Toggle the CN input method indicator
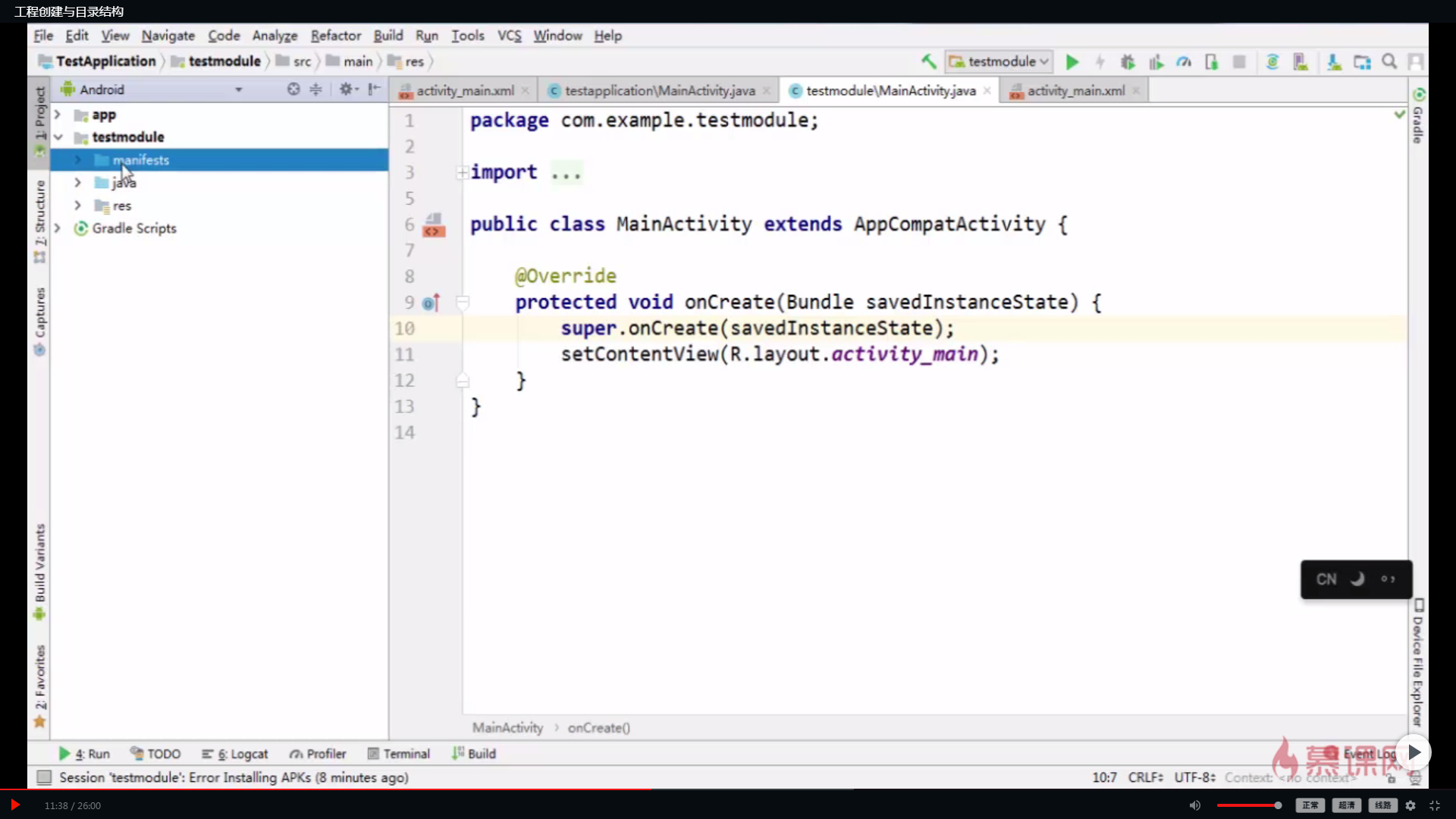Viewport: 1456px width, 819px height. pyautogui.click(x=1326, y=579)
